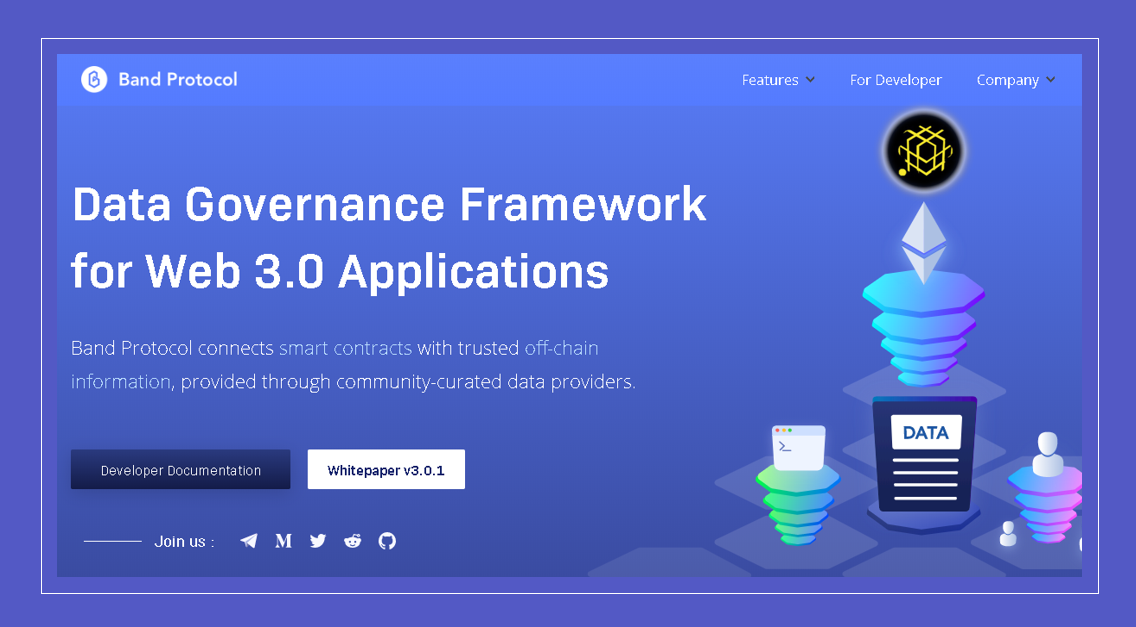Open the Medium social icon
1136x627 pixels.
(283, 541)
